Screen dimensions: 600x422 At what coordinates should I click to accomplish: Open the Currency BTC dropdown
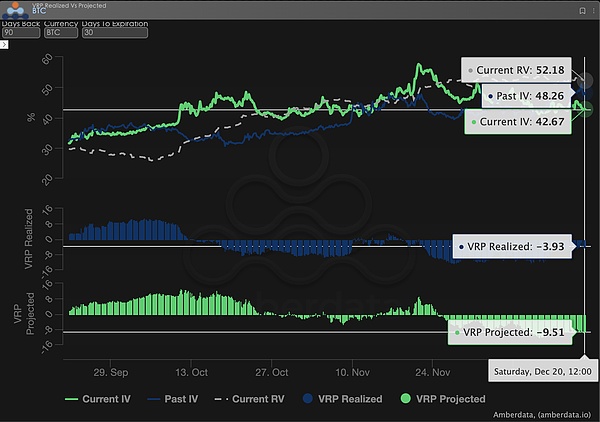64,32
